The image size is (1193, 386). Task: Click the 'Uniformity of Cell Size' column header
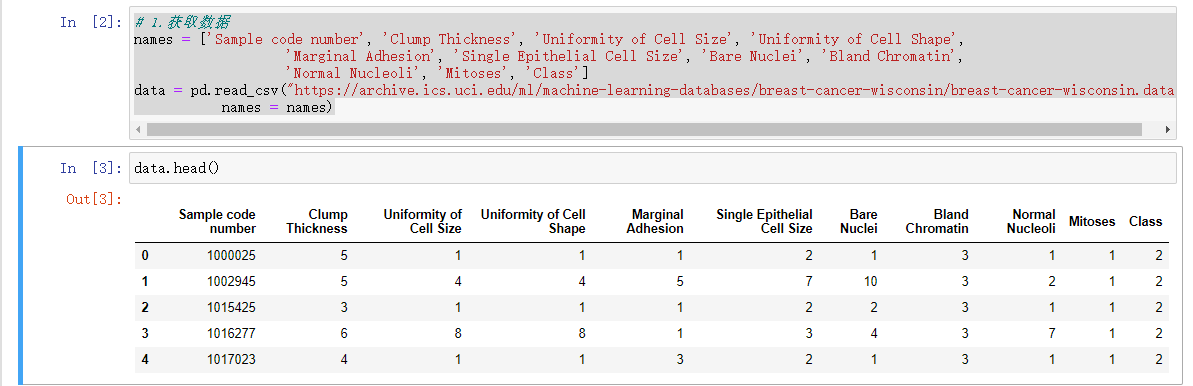coord(422,222)
